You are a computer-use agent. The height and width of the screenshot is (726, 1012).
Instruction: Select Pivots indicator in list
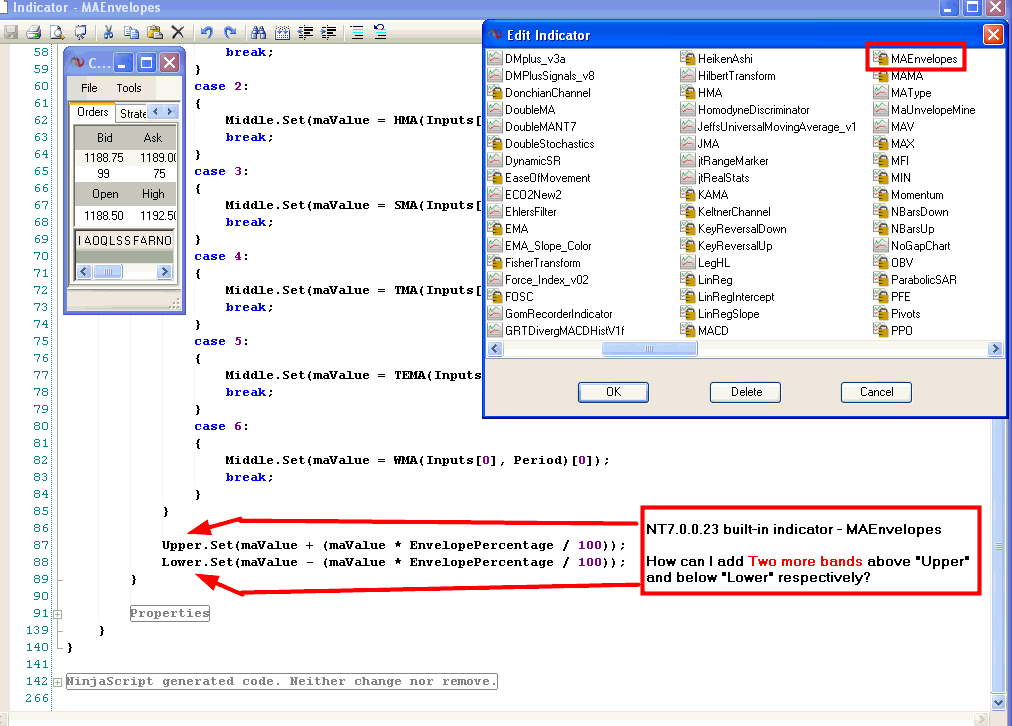[906, 314]
